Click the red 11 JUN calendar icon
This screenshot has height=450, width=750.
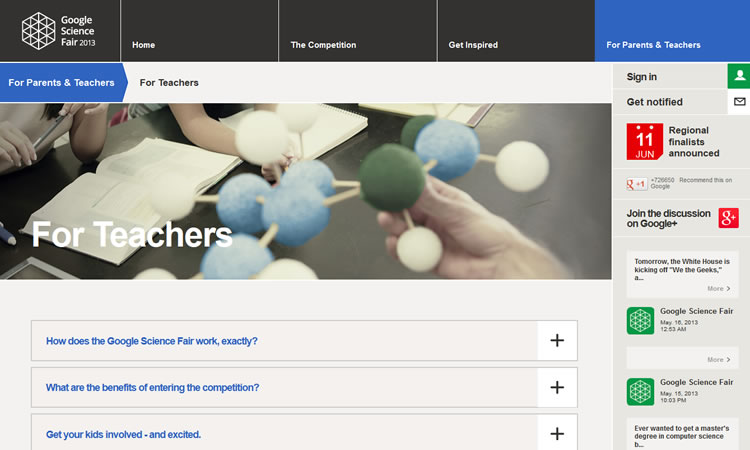[645, 142]
